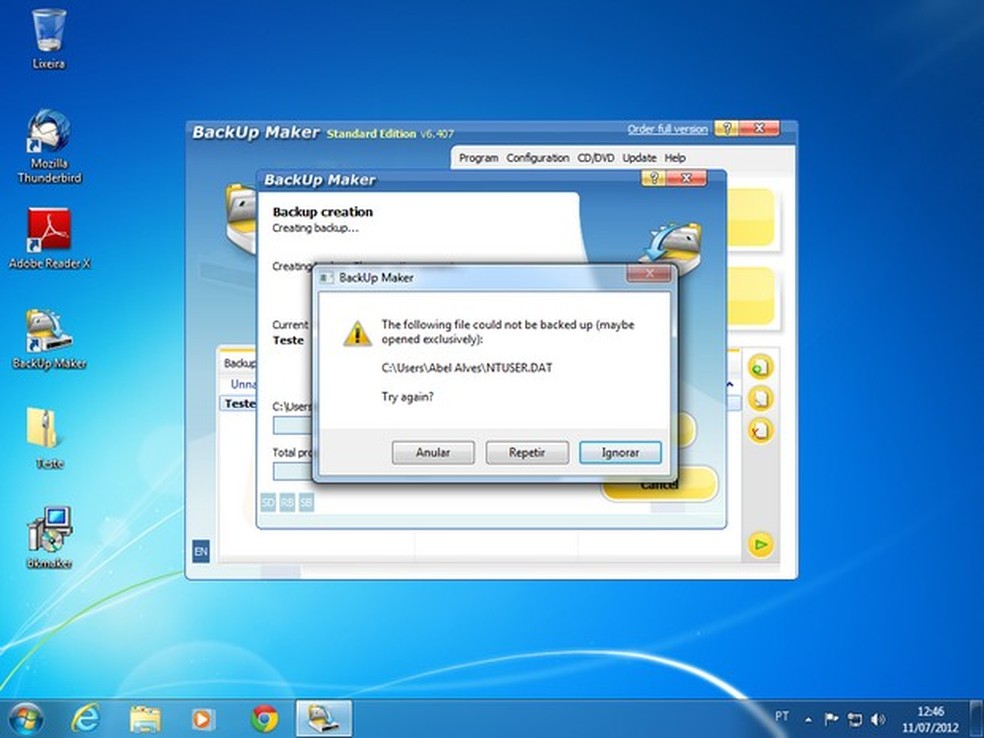The height and width of the screenshot is (738, 984).
Task: Open Windows Media Player from taskbar
Action: point(203,719)
